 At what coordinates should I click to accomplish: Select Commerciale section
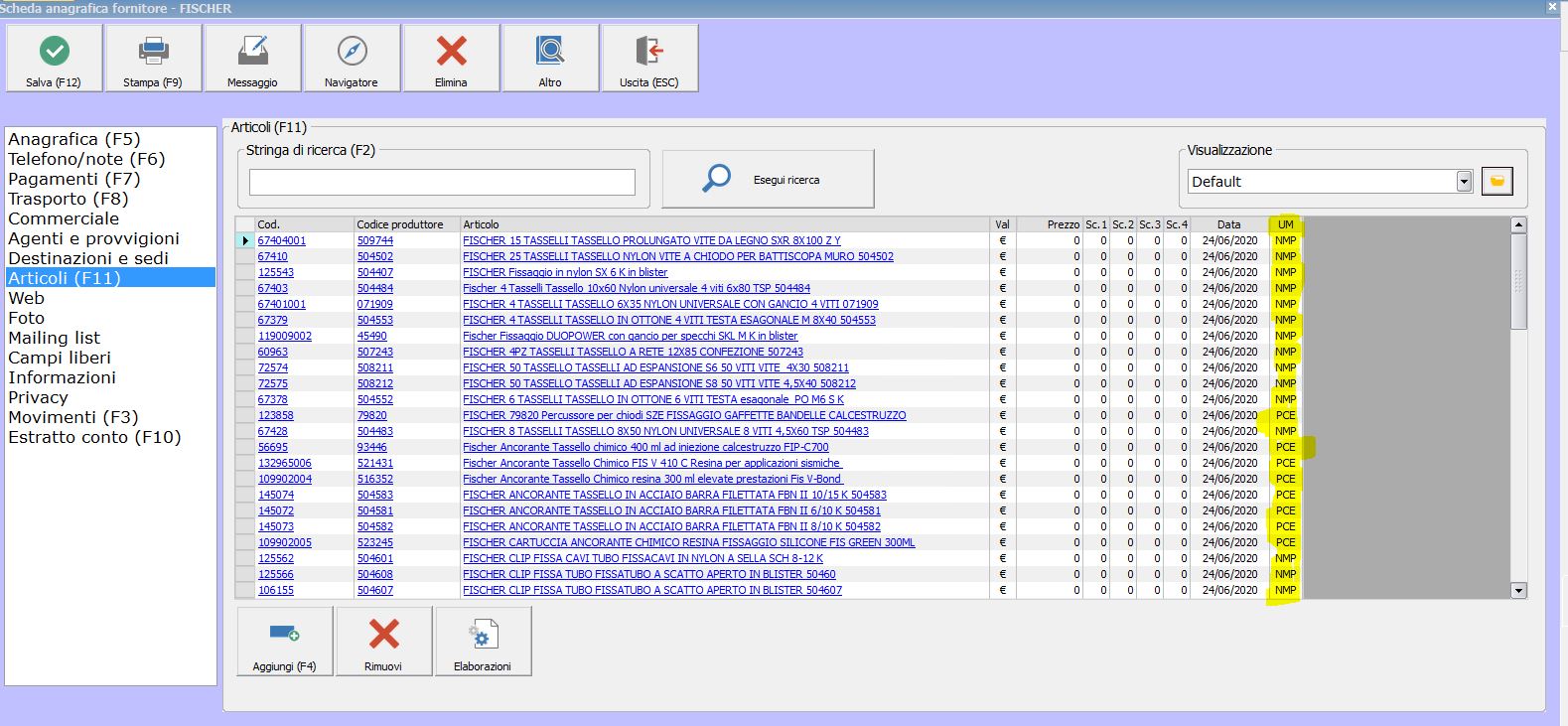click(x=64, y=218)
